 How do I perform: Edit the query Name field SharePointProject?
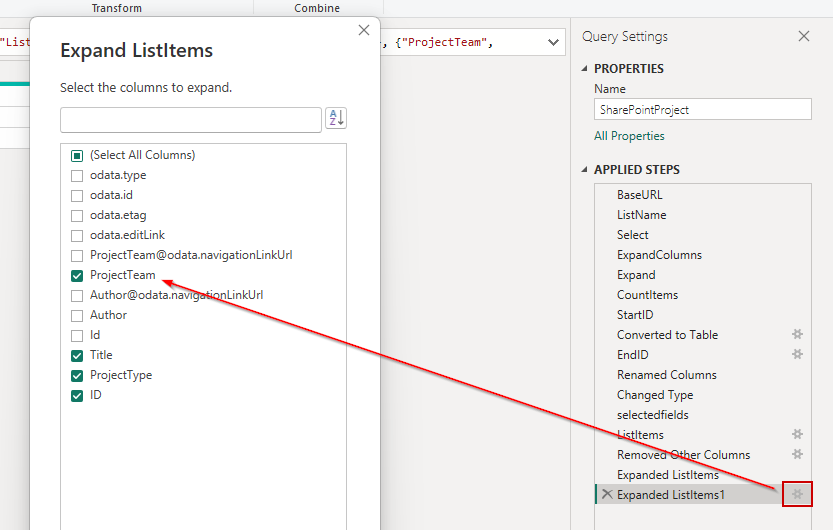[x=702, y=110]
